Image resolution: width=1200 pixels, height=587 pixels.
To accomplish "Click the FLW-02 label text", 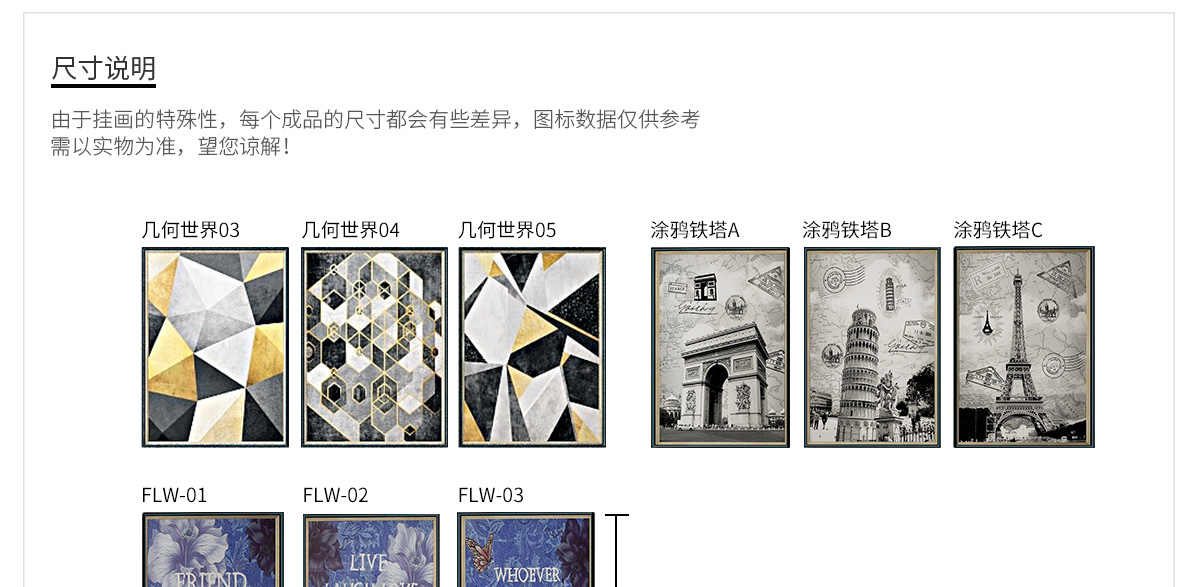I will [336, 495].
